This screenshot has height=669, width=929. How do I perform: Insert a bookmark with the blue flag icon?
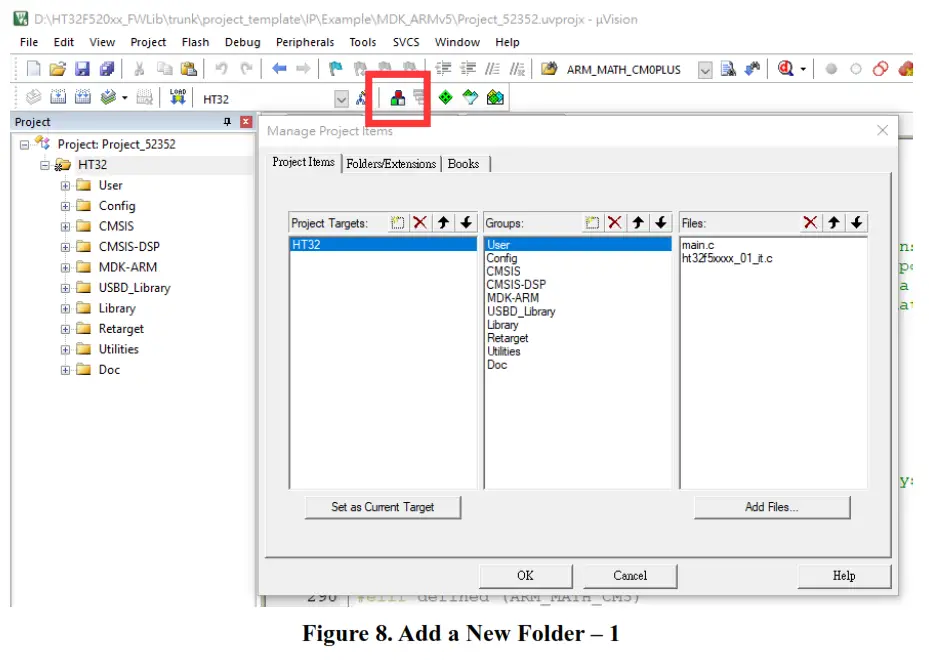tap(336, 69)
